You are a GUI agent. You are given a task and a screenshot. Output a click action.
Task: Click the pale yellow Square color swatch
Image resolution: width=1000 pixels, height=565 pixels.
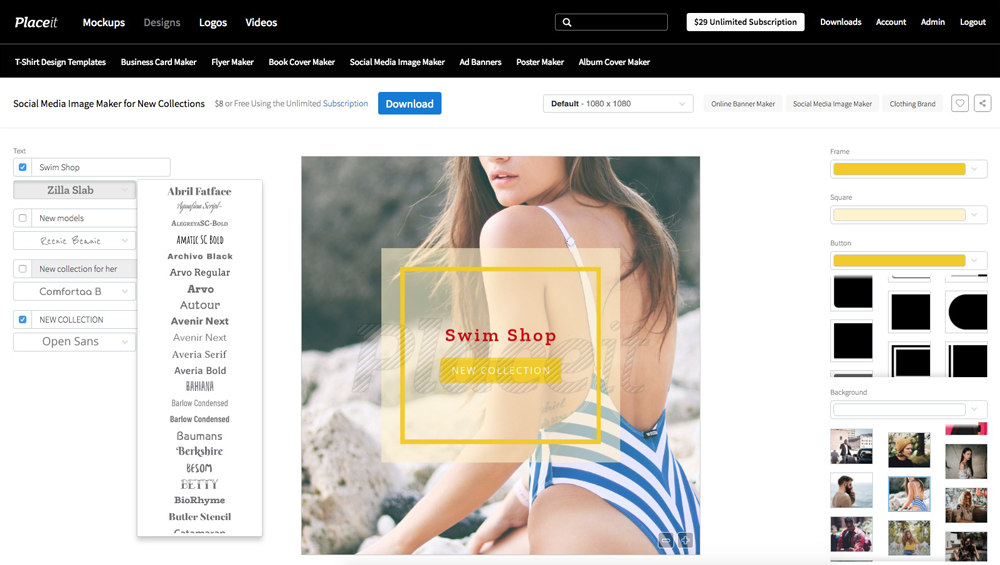tap(899, 215)
